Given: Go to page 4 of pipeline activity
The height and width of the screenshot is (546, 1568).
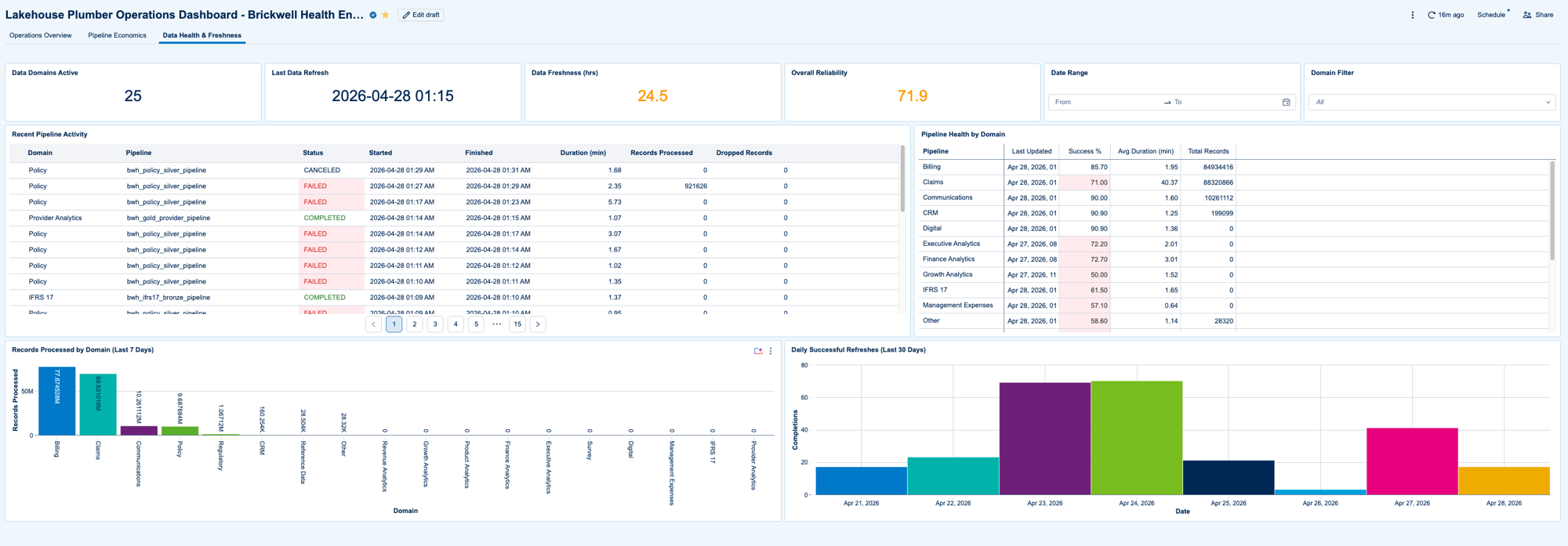Looking at the screenshot, I should pyautogui.click(x=456, y=324).
